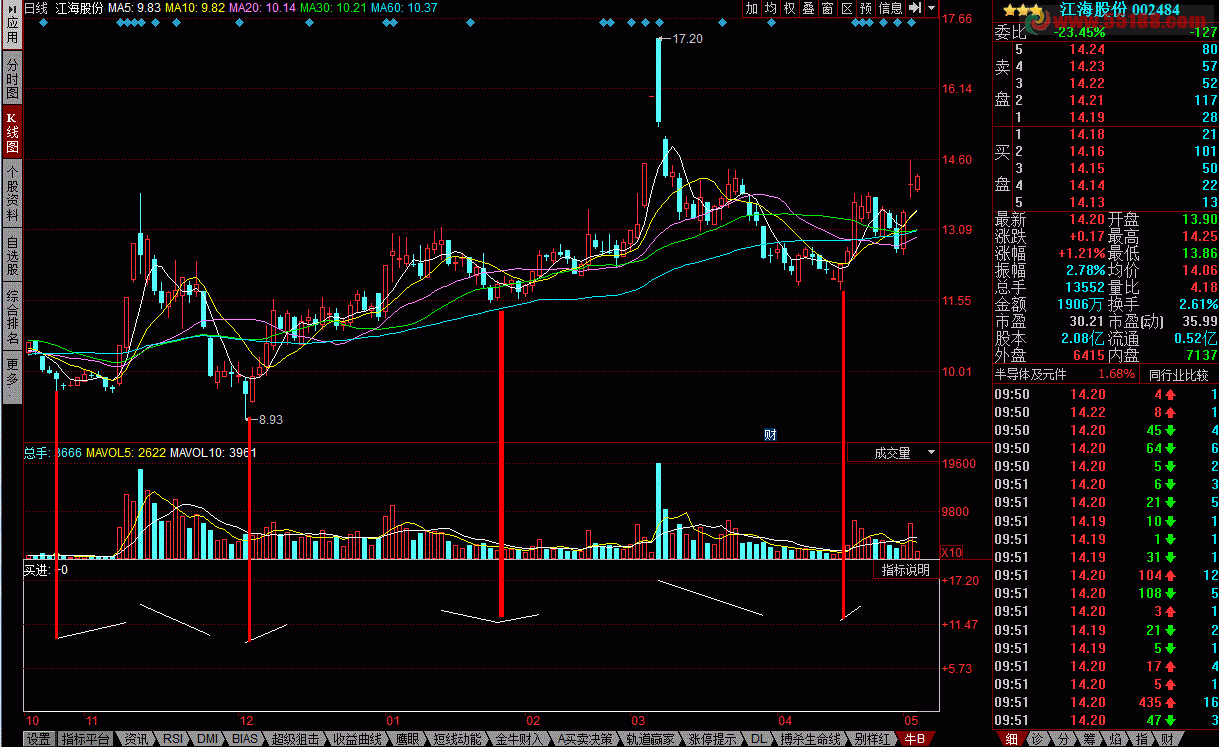The width and height of the screenshot is (1219, 747).
Task: Click the 17.20 peak price label on chart
Action: [x=687, y=38]
